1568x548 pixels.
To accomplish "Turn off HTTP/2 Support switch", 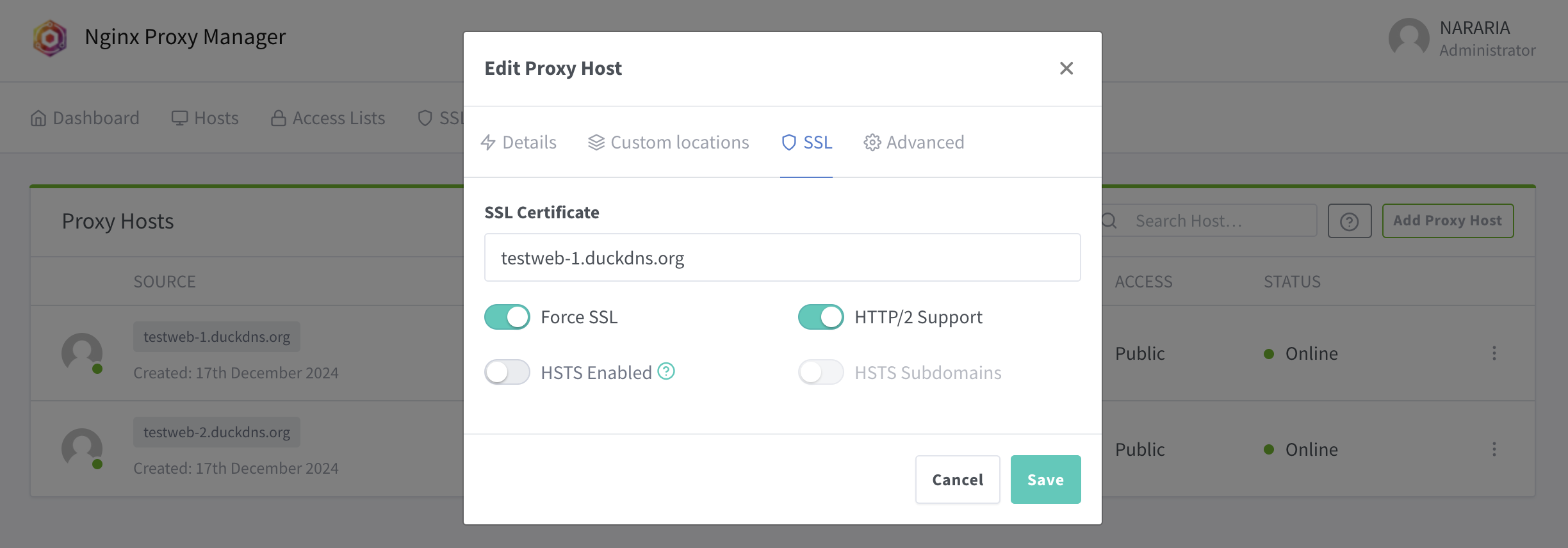I will [821, 317].
